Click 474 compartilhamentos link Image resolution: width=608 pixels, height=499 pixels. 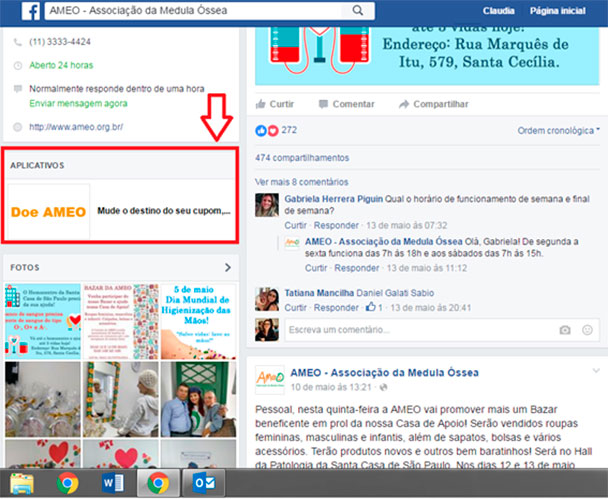[x=302, y=158]
